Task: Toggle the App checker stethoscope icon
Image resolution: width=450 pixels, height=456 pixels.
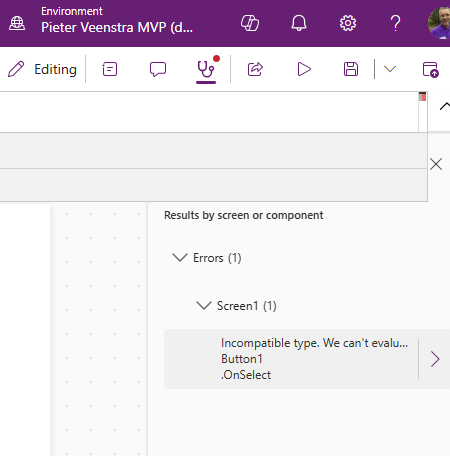Action: (x=206, y=69)
